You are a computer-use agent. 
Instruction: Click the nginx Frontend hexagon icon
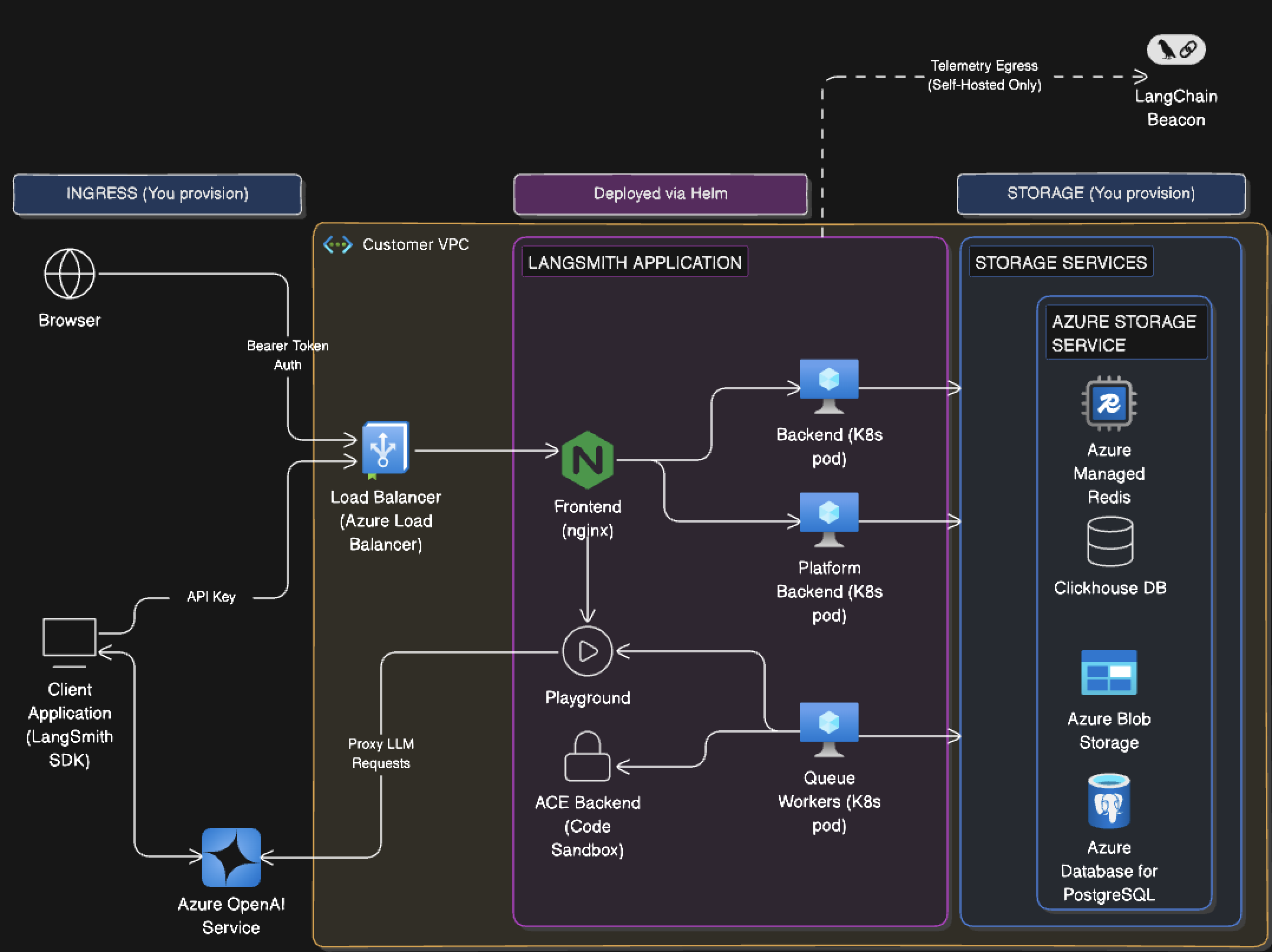[x=587, y=459]
